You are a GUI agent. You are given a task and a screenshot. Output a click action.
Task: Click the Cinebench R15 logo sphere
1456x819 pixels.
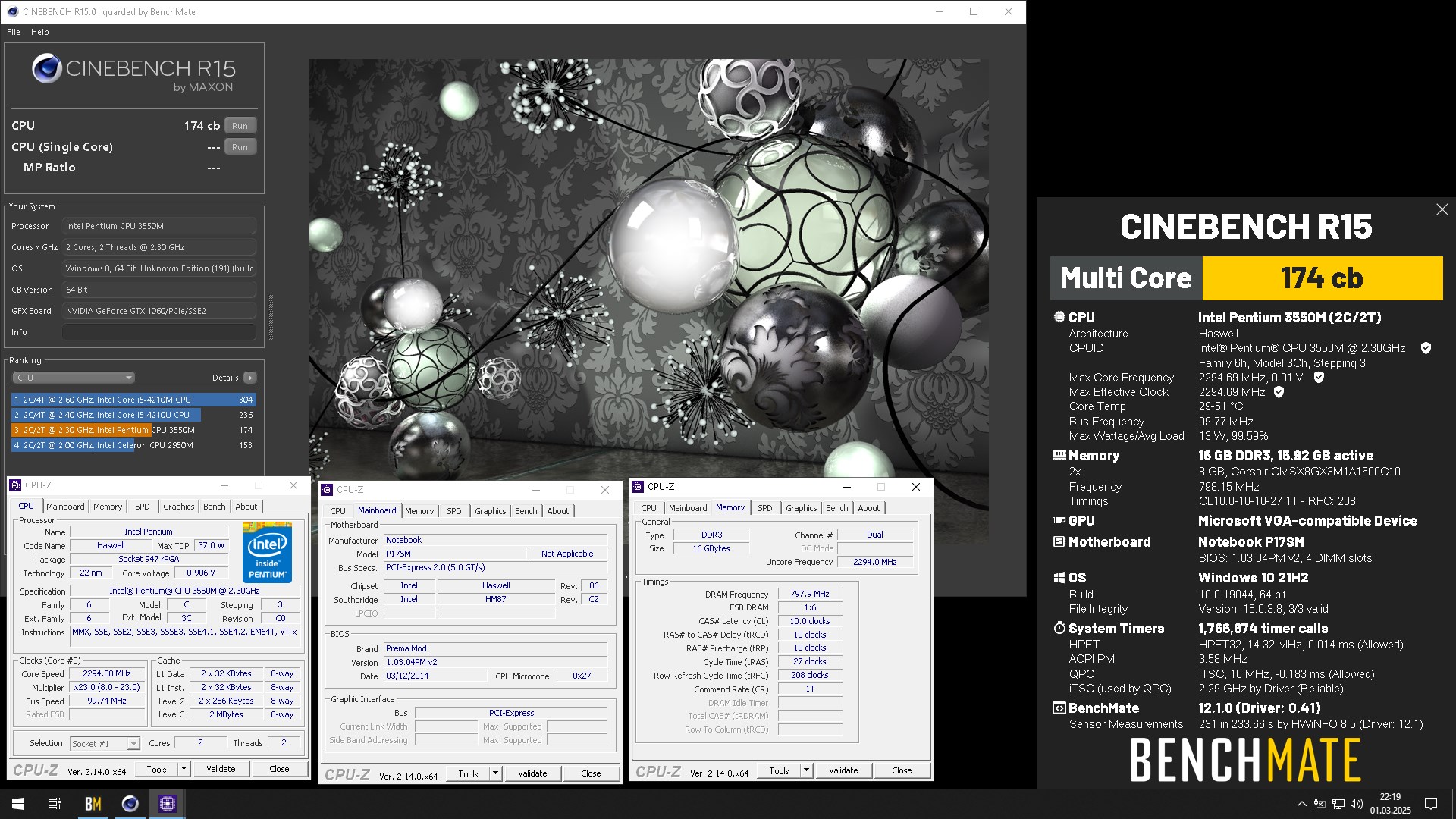pyautogui.click(x=46, y=69)
